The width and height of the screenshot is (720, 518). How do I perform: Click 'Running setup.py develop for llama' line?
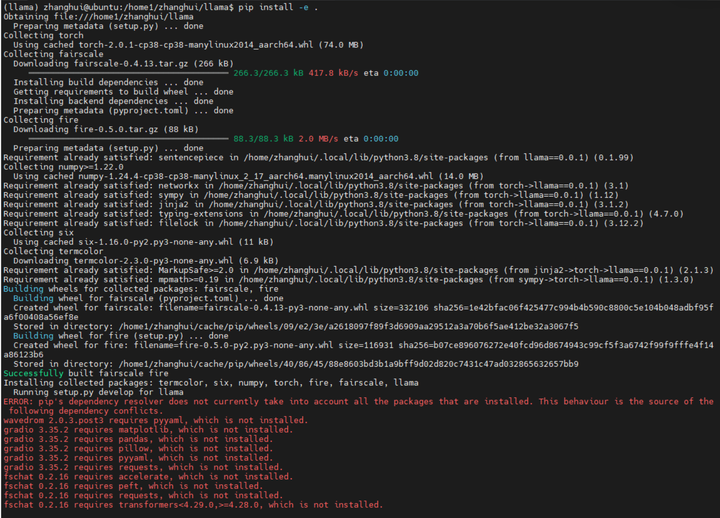coord(98,392)
